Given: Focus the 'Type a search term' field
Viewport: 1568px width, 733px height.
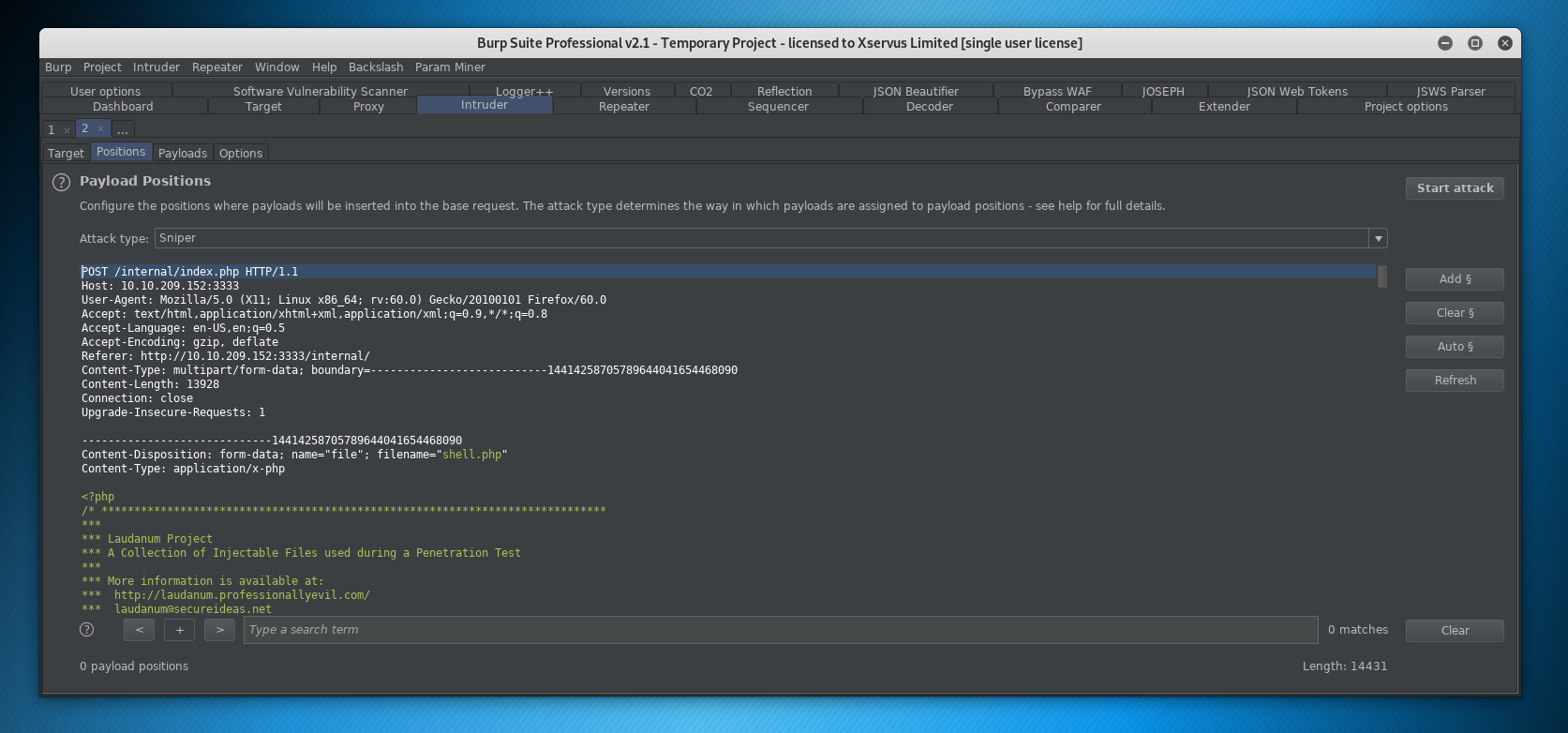Looking at the screenshot, I should [x=781, y=630].
